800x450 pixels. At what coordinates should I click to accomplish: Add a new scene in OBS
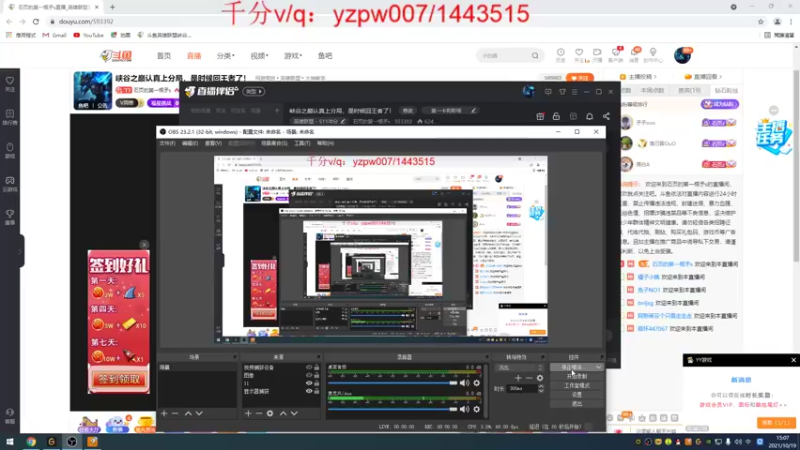click(x=164, y=413)
